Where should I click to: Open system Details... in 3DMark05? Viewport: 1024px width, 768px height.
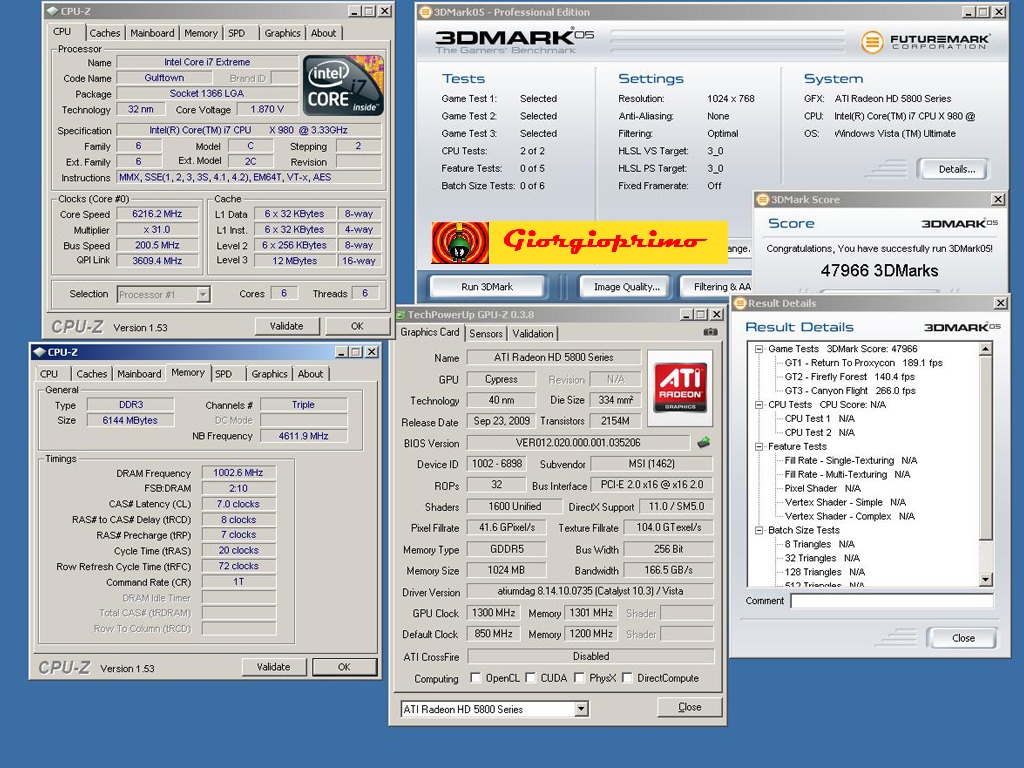click(957, 169)
